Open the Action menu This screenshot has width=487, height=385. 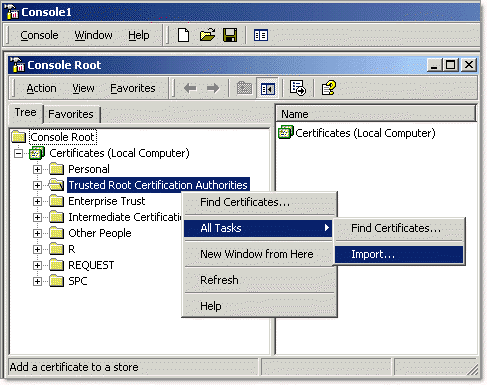(41, 88)
